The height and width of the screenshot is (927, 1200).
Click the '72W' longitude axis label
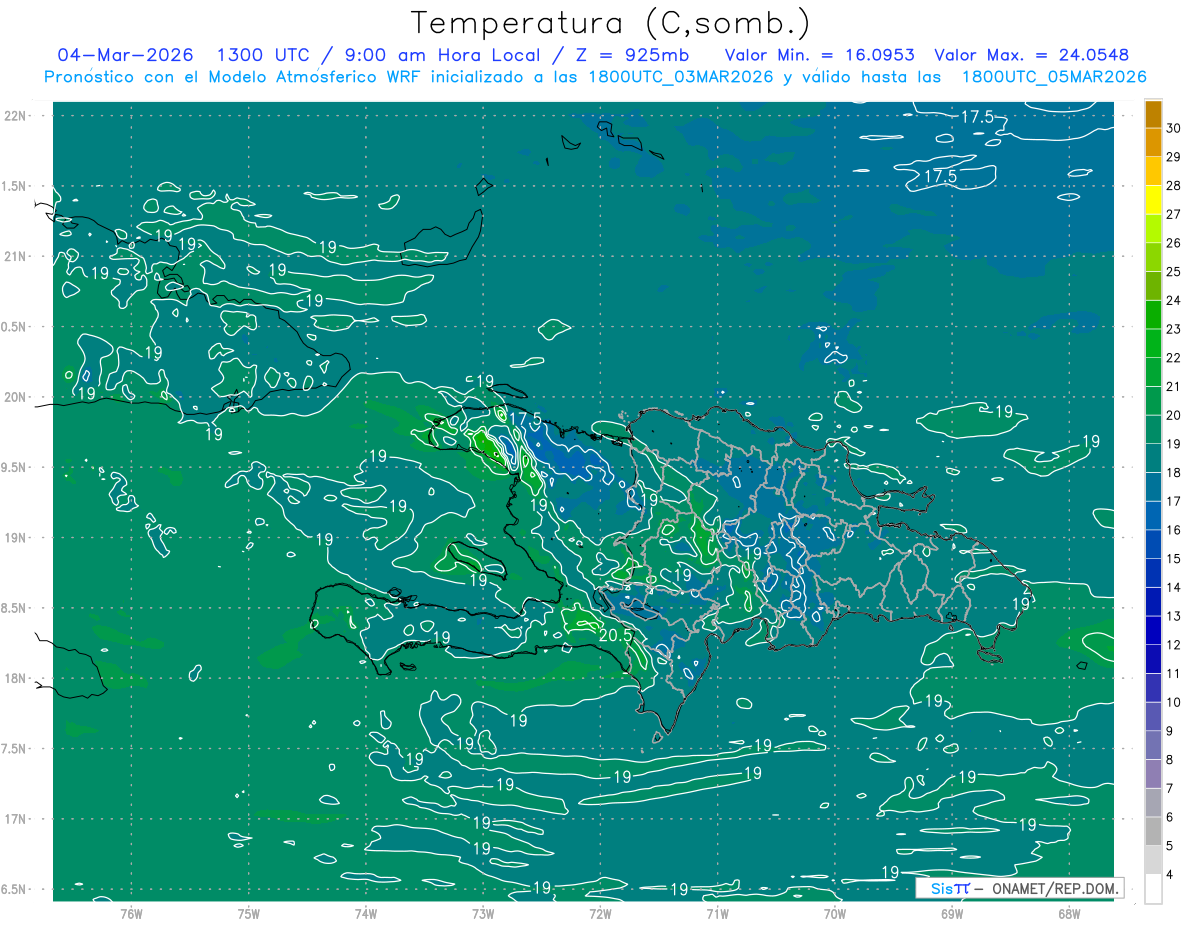point(600,914)
